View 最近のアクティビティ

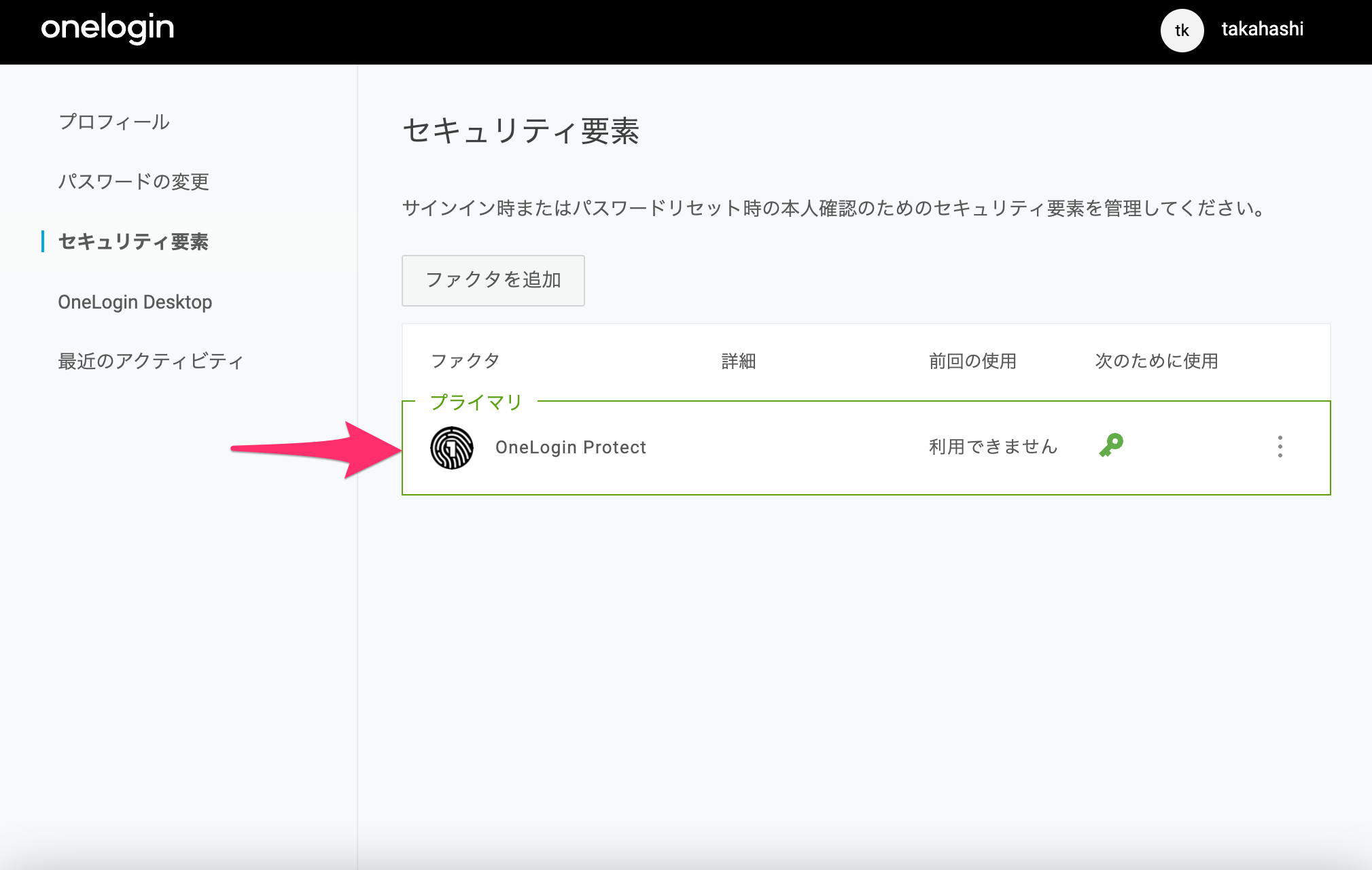(x=150, y=361)
